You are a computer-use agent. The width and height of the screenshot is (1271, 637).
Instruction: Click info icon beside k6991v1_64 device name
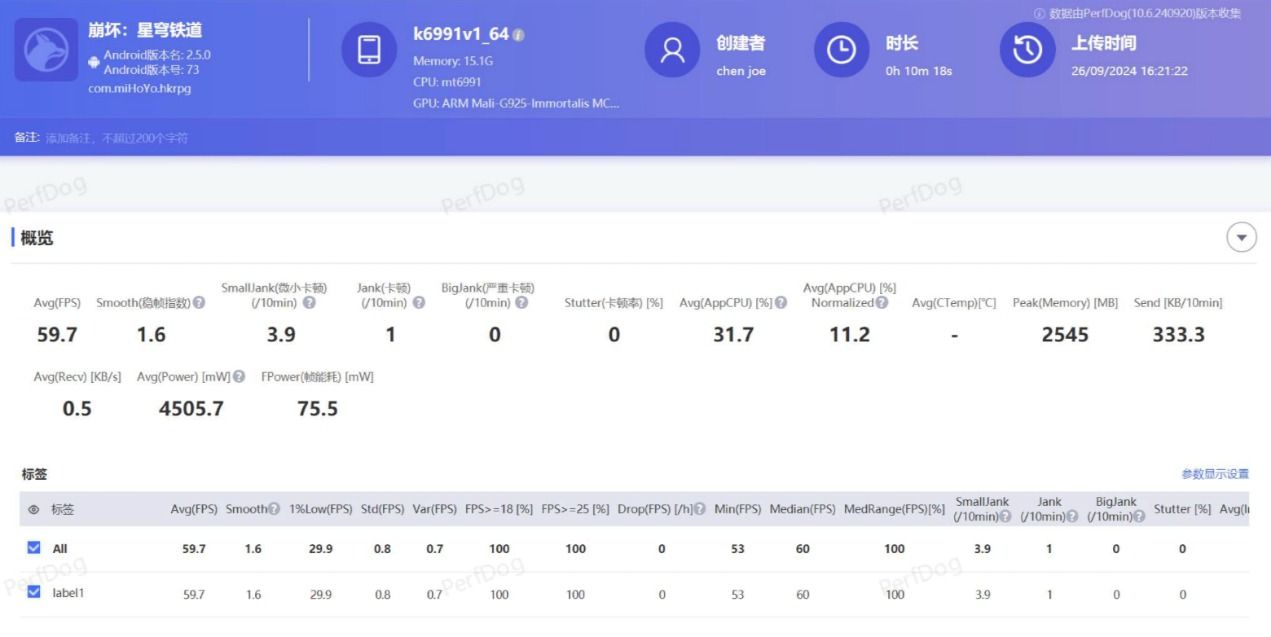519,35
